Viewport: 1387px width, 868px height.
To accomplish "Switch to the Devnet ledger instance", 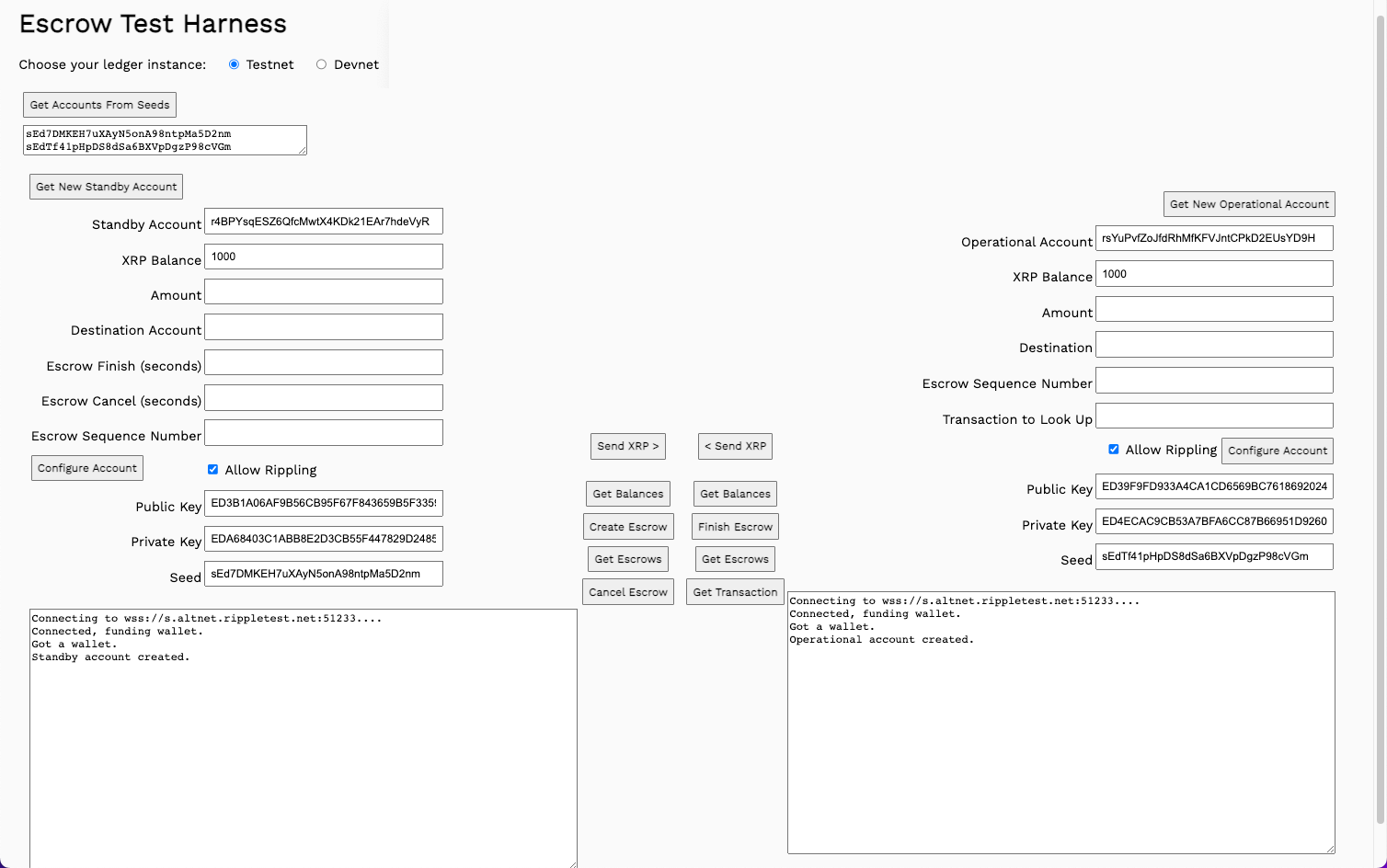I will [x=321, y=64].
